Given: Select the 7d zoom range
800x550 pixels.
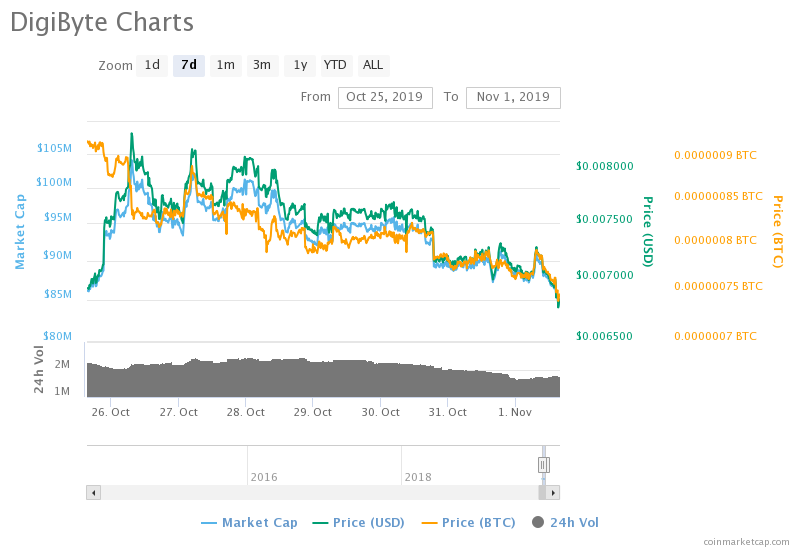Looking at the screenshot, I should tap(189, 65).
